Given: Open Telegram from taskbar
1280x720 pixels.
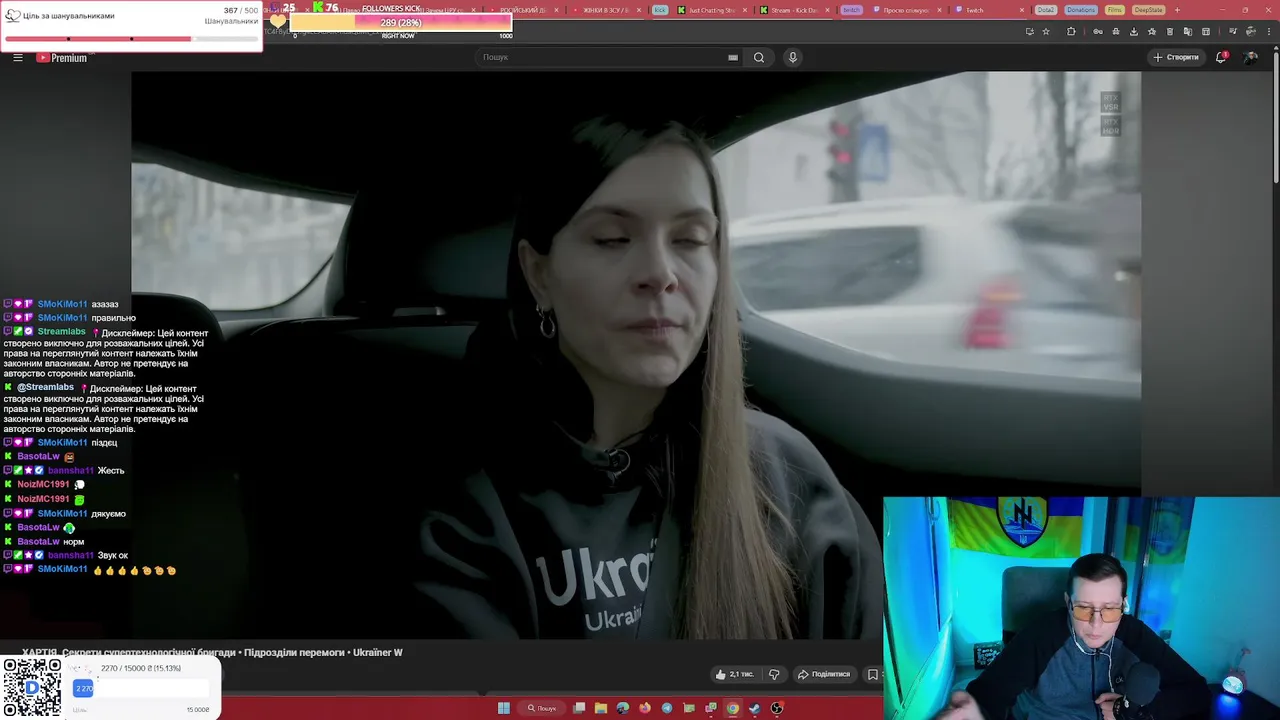Looking at the screenshot, I should [x=667, y=708].
